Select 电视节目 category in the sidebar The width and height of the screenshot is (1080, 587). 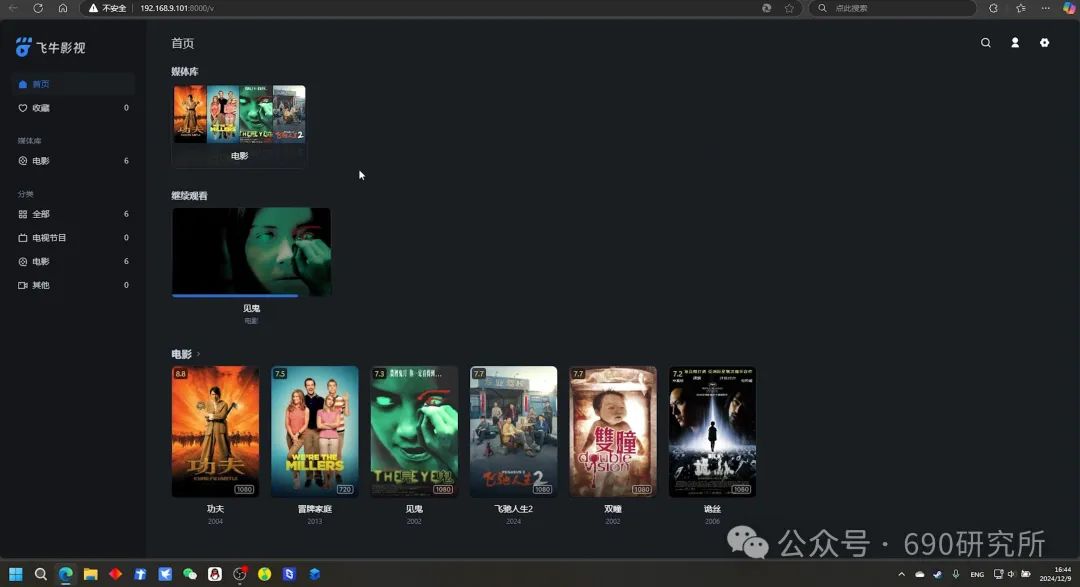(73, 238)
